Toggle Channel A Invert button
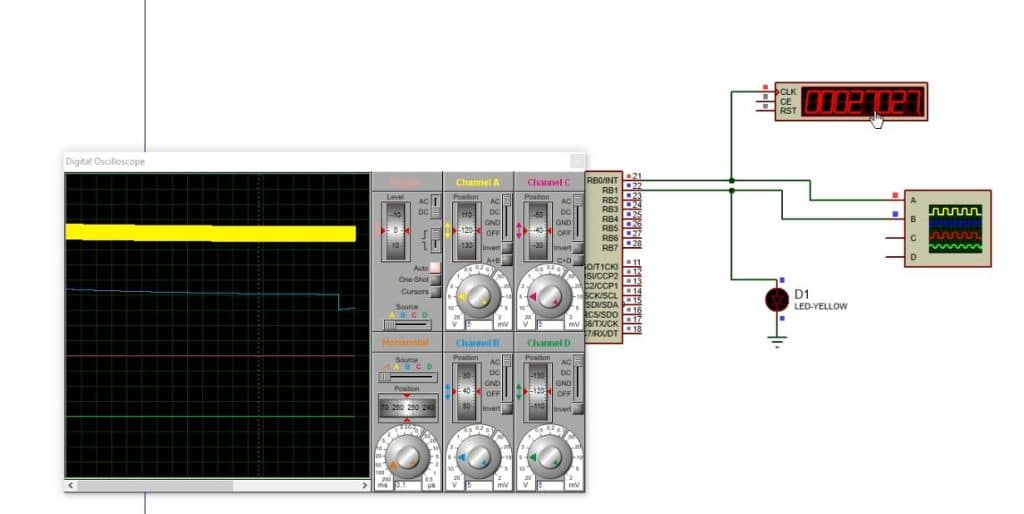This screenshot has height=514, width=1024. [x=507, y=248]
